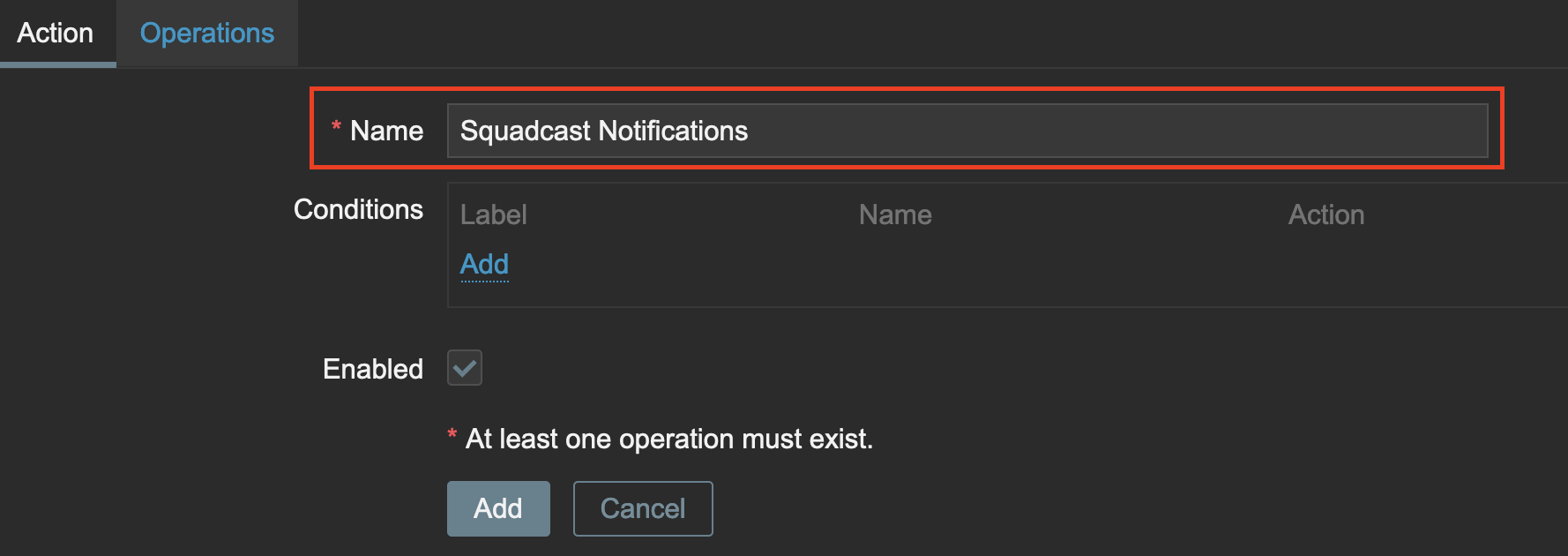Toggle the Enabled checkbox
This screenshot has height=556, width=1568.
[x=465, y=368]
